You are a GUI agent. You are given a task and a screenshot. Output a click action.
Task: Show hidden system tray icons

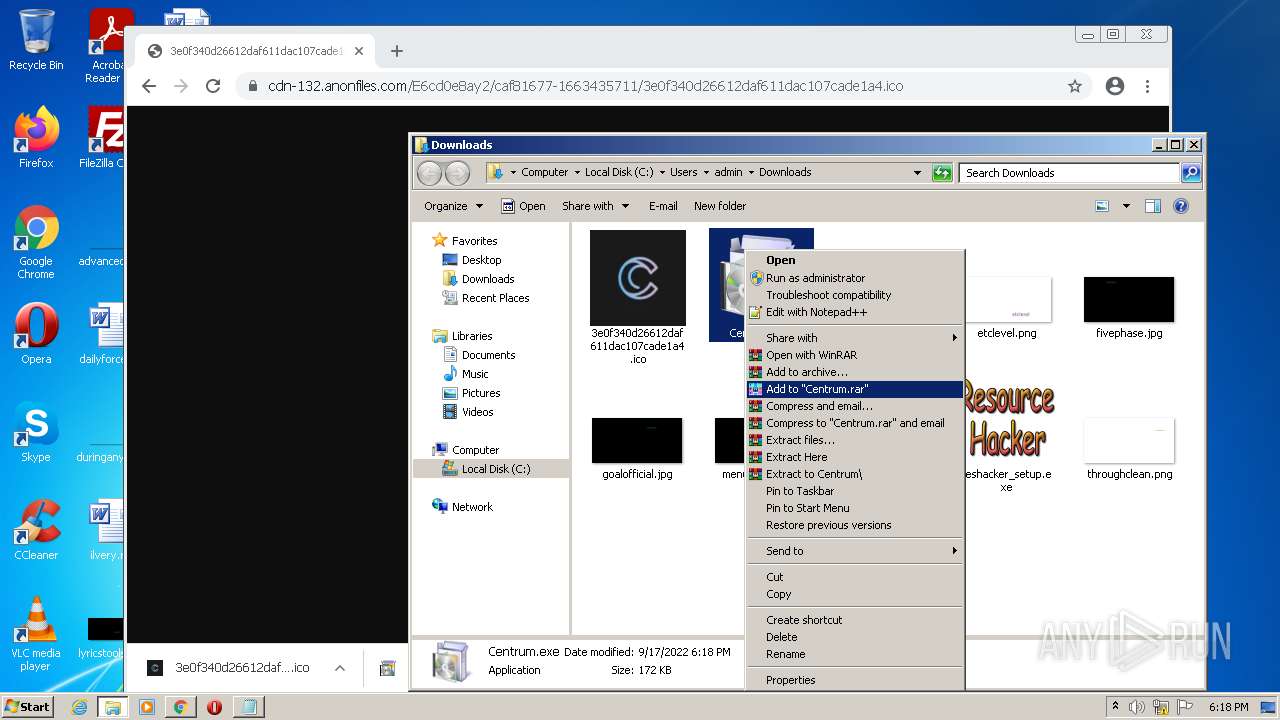[x=1115, y=707]
